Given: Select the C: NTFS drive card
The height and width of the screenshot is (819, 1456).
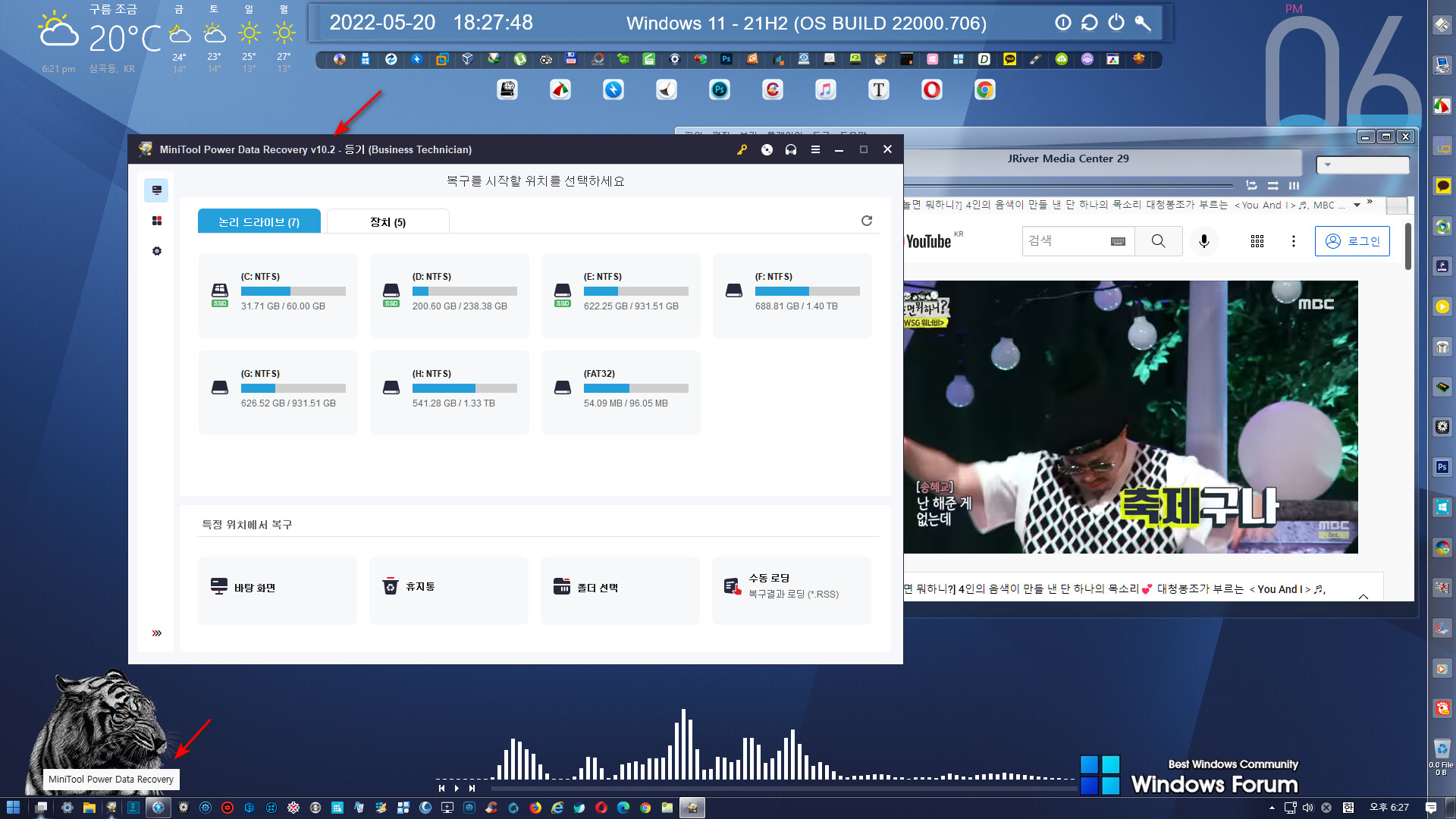Looking at the screenshot, I should click(x=278, y=295).
